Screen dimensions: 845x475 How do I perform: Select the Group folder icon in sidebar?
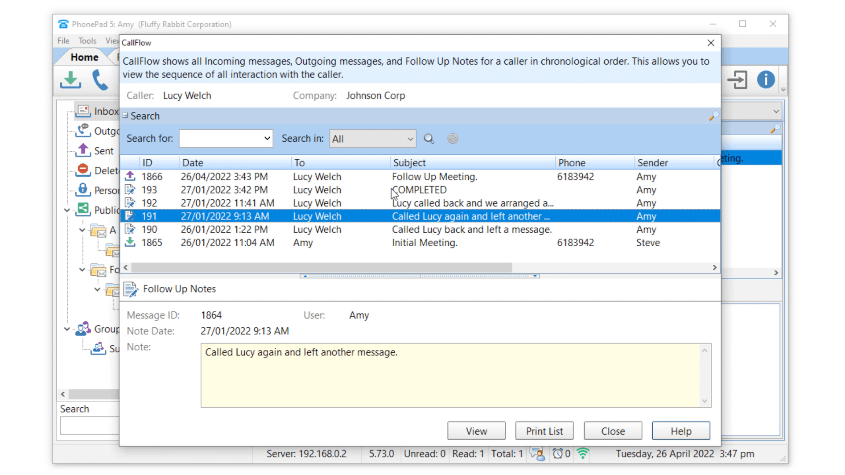[82, 328]
